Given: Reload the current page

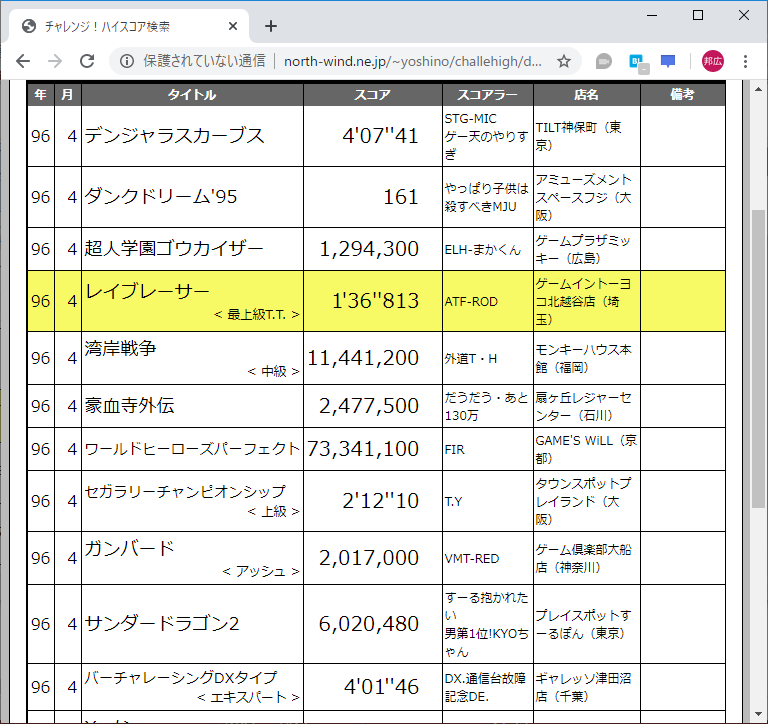Looking at the screenshot, I should tap(87, 61).
